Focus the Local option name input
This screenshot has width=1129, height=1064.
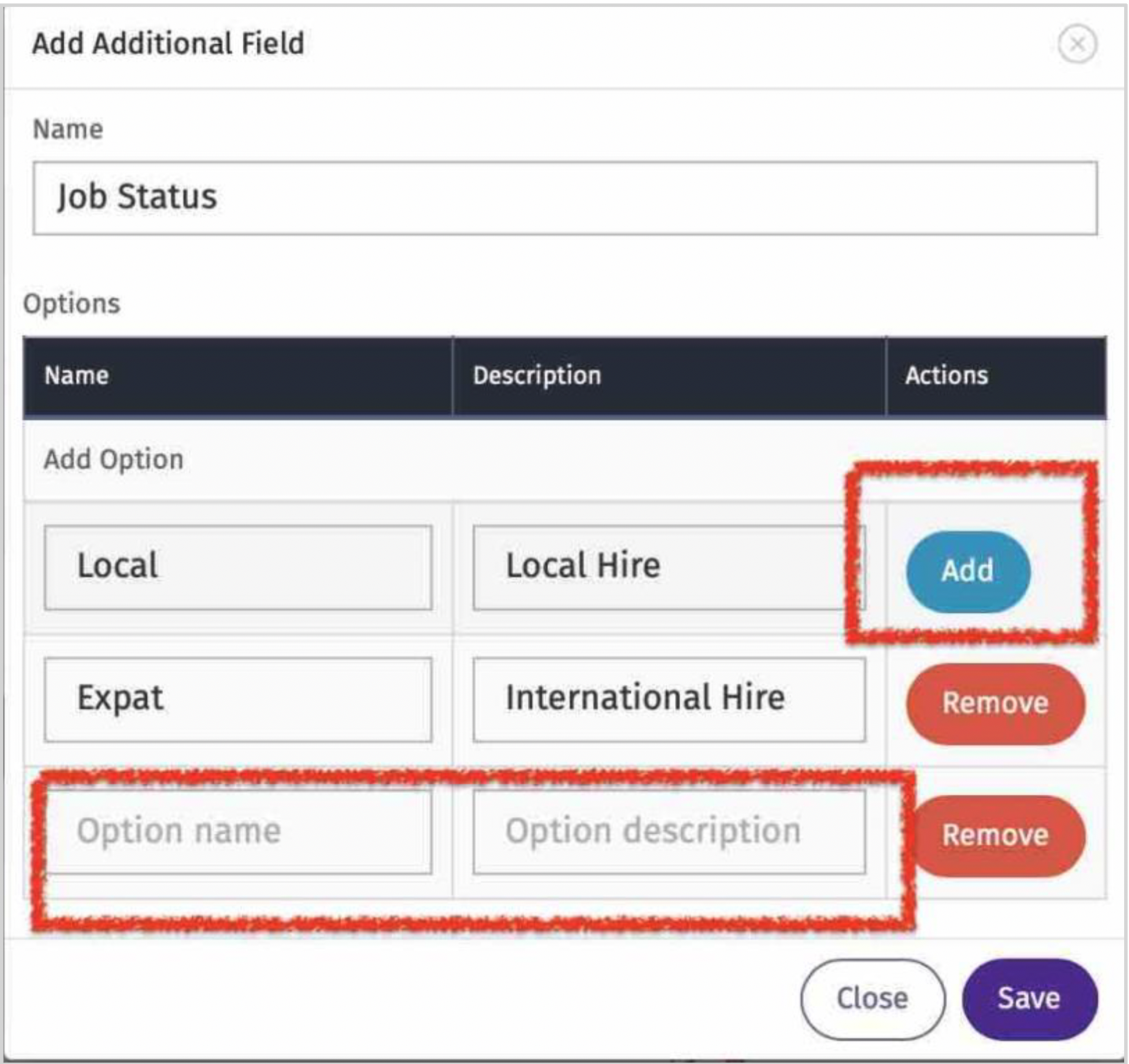238,567
